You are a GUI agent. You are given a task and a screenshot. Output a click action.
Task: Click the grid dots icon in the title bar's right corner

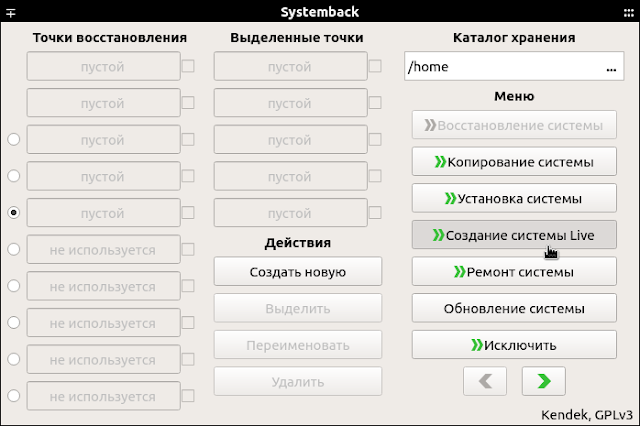click(x=629, y=13)
